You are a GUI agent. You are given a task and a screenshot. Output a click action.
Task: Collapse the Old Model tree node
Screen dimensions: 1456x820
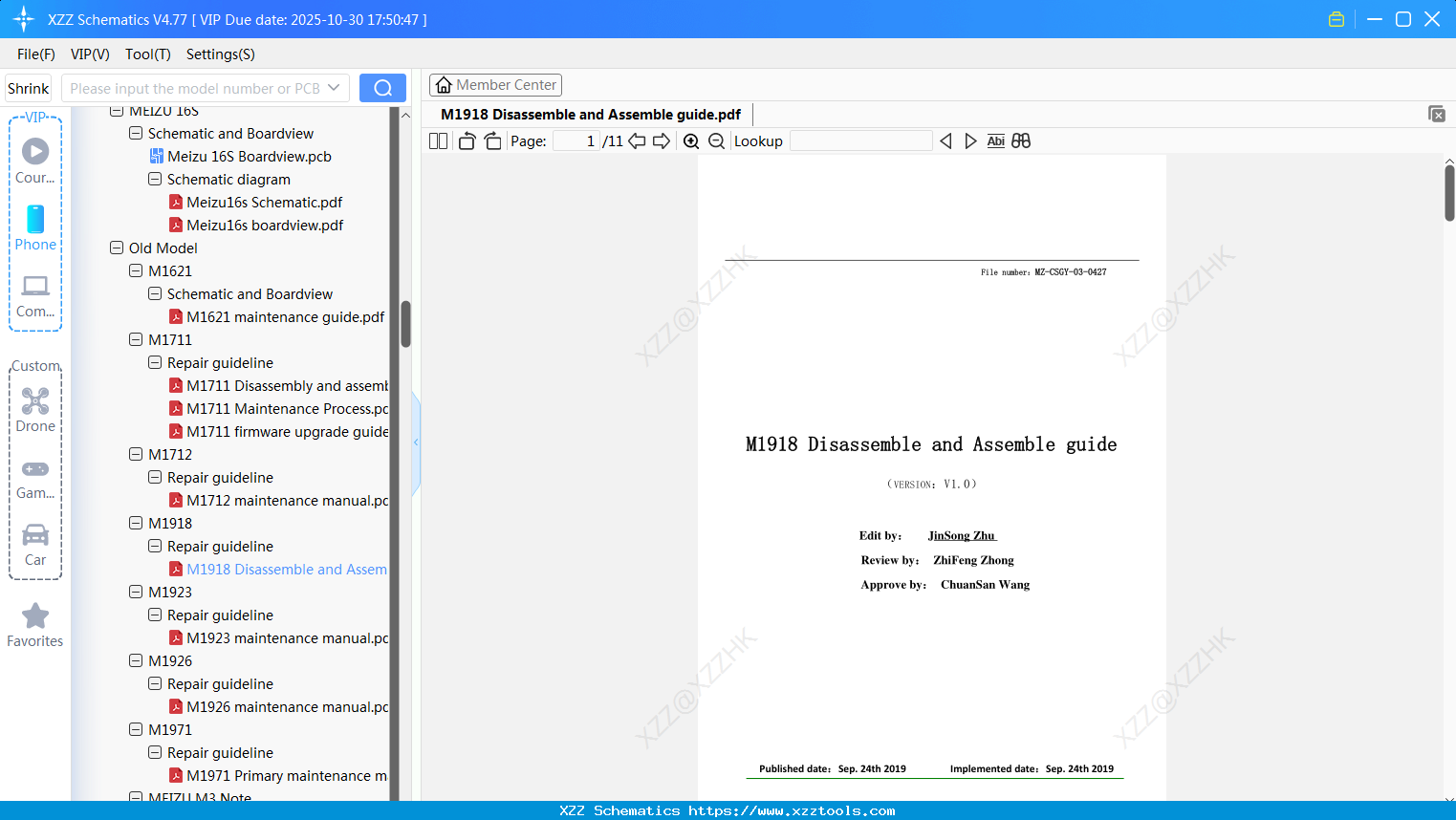(x=117, y=248)
